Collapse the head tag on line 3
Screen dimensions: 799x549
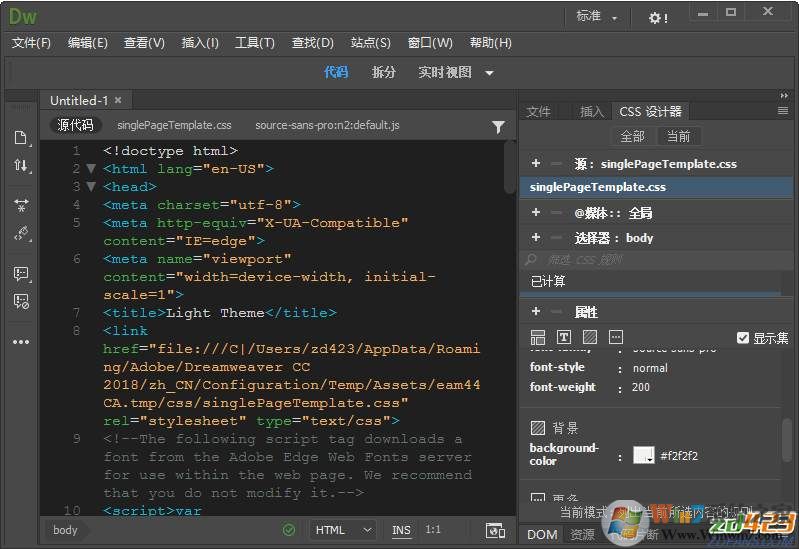point(91,187)
